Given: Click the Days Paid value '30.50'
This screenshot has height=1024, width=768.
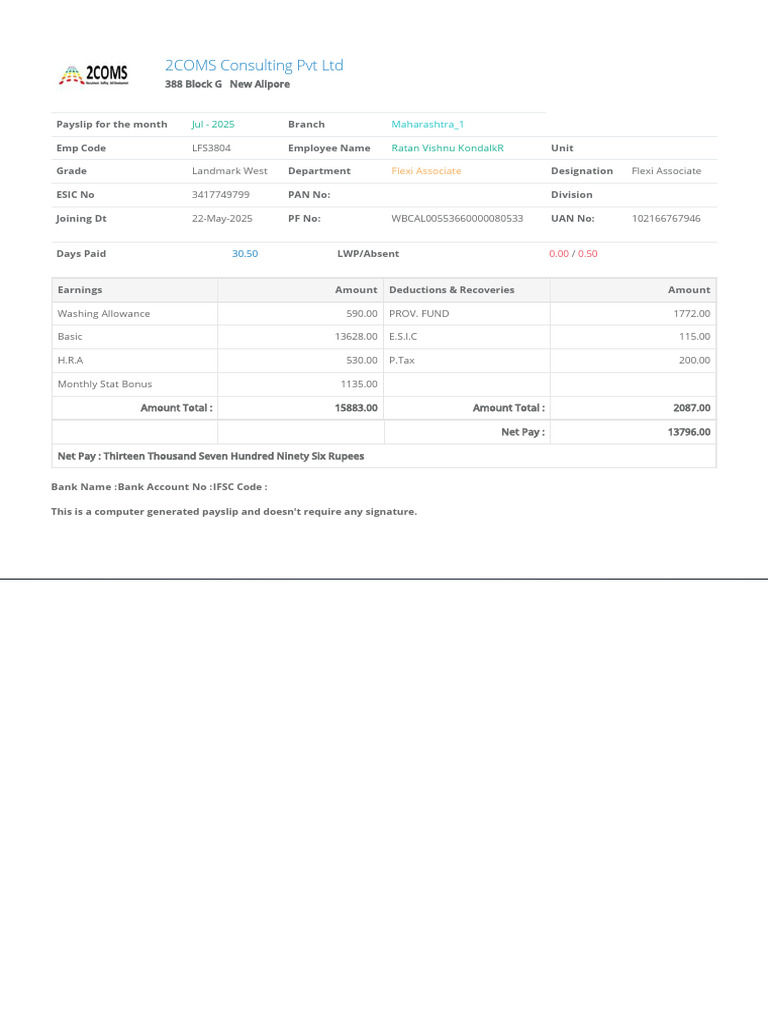Looking at the screenshot, I should click(245, 254).
